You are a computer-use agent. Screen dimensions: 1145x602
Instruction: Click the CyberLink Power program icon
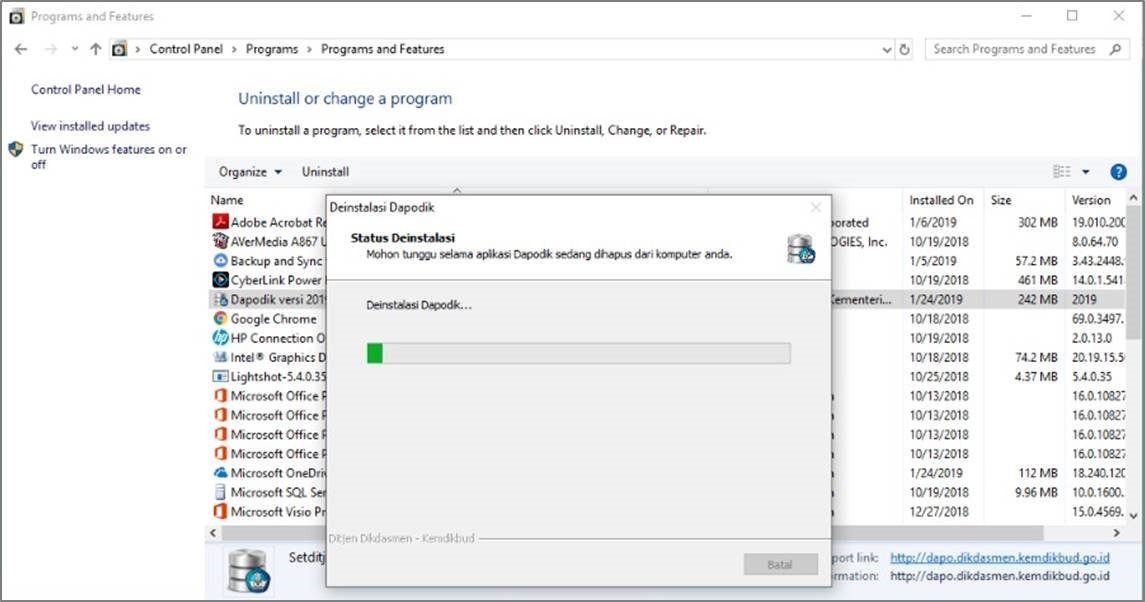(x=220, y=280)
